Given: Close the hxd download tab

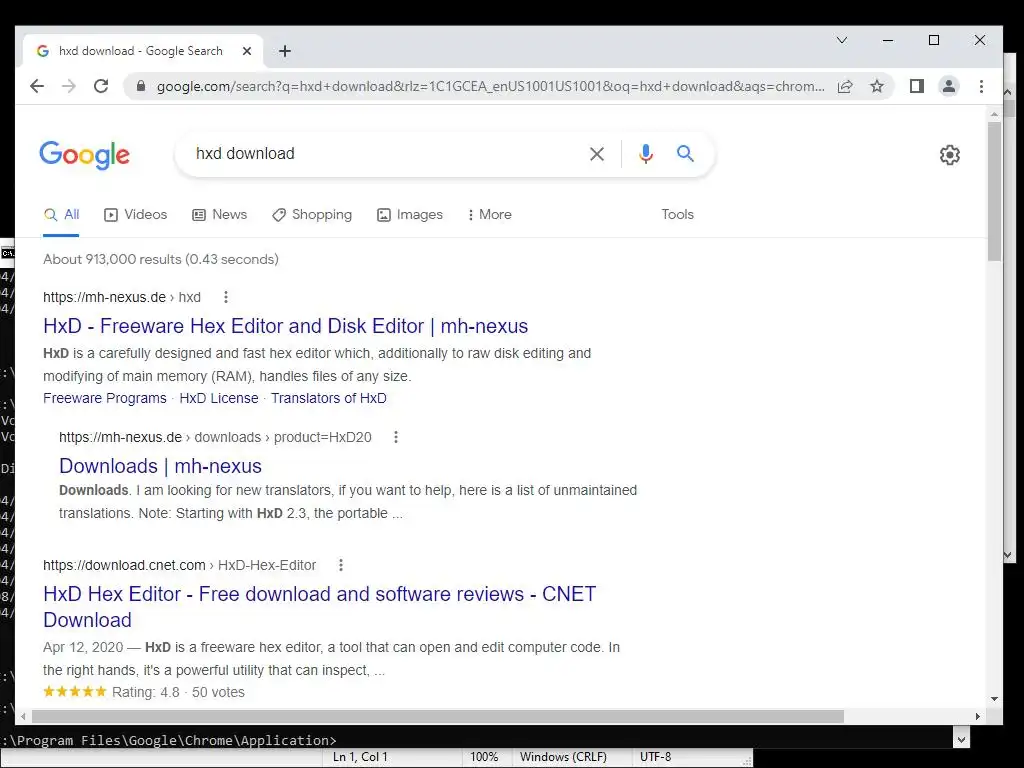Looking at the screenshot, I should 247,51.
